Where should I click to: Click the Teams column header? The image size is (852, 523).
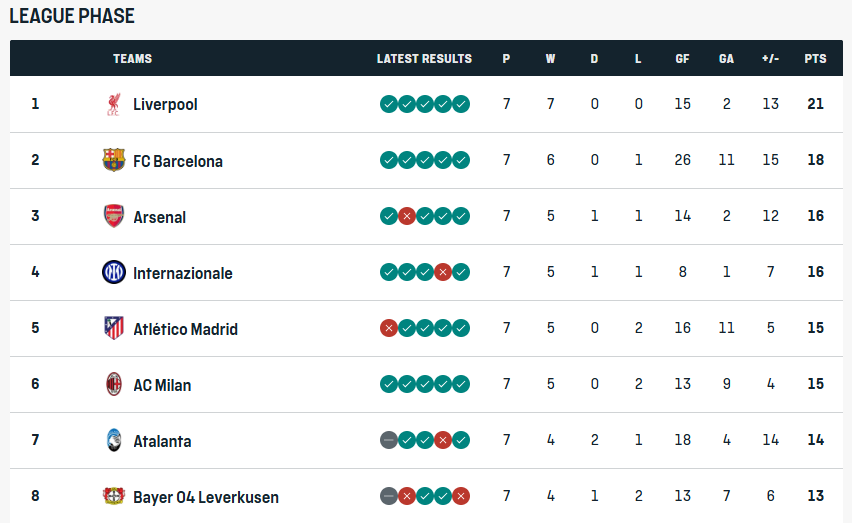[132, 59]
